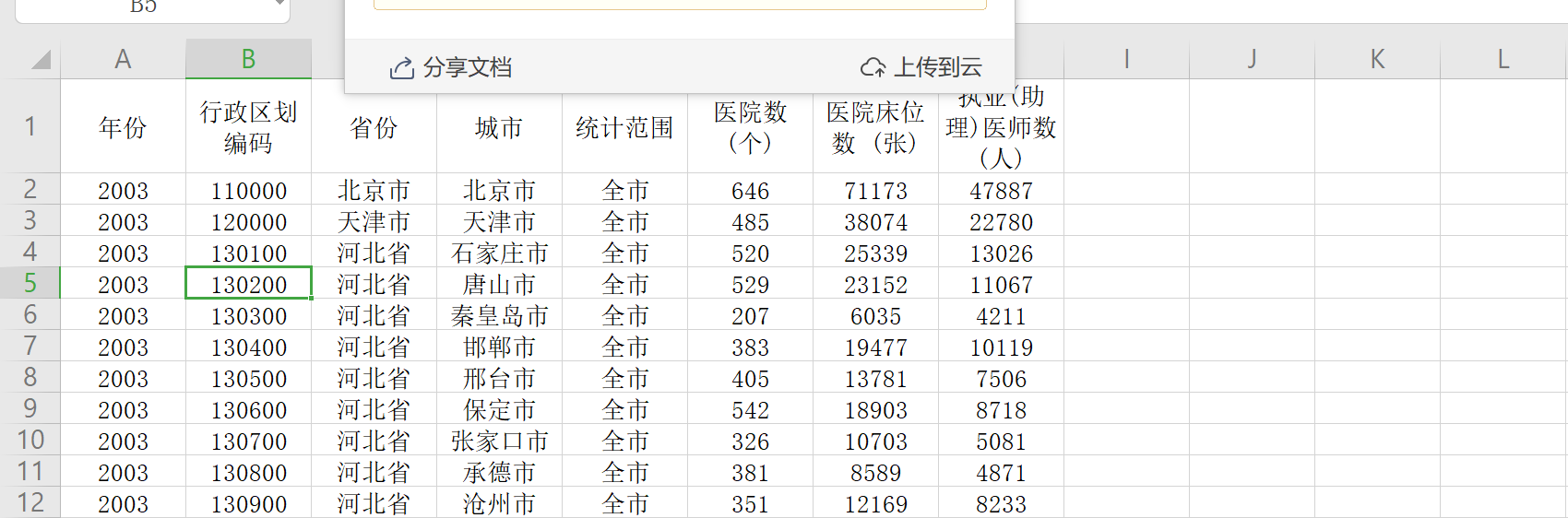The height and width of the screenshot is (518, 1568).
Task: Click empty cell I5
Action: (1126, 284)
